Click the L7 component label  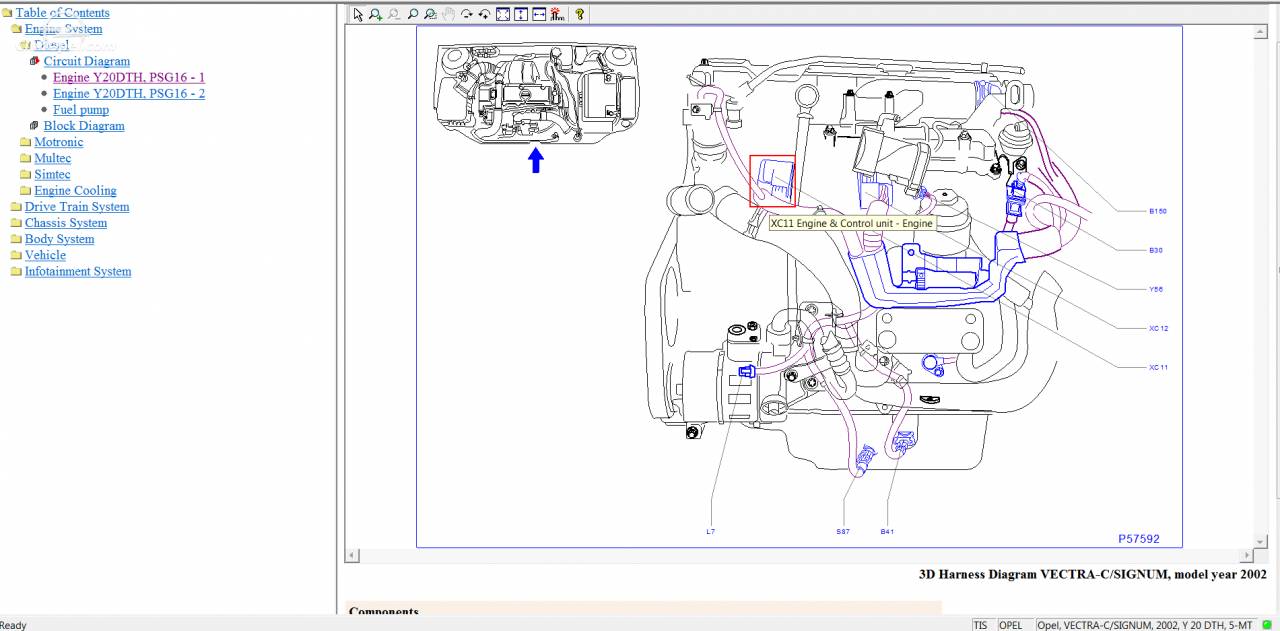710,531
